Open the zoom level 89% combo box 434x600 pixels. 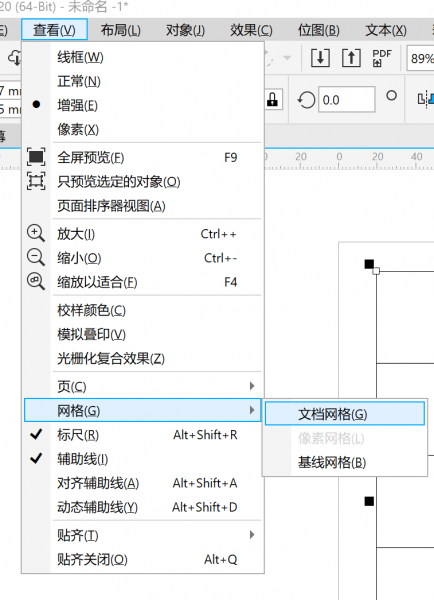coord(420,58)
